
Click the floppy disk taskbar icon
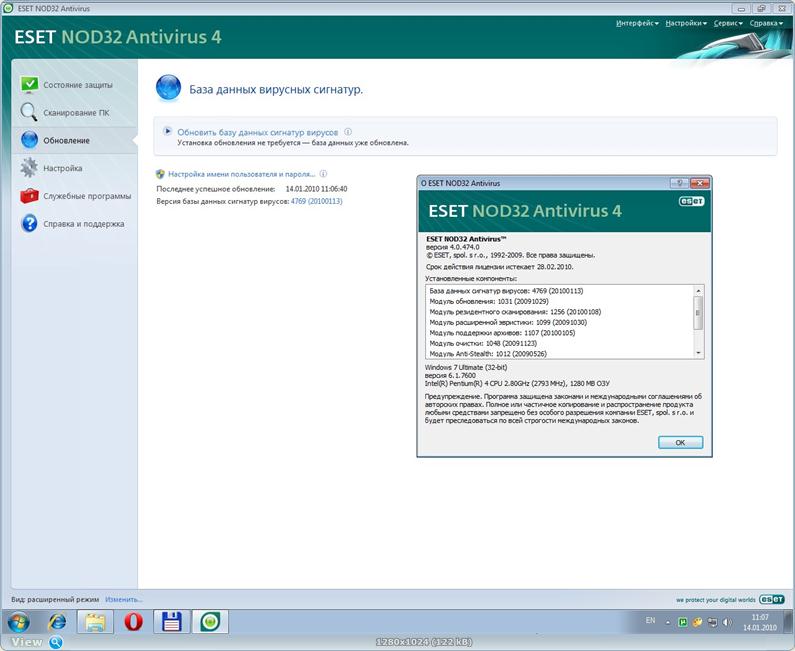(172, 622)
